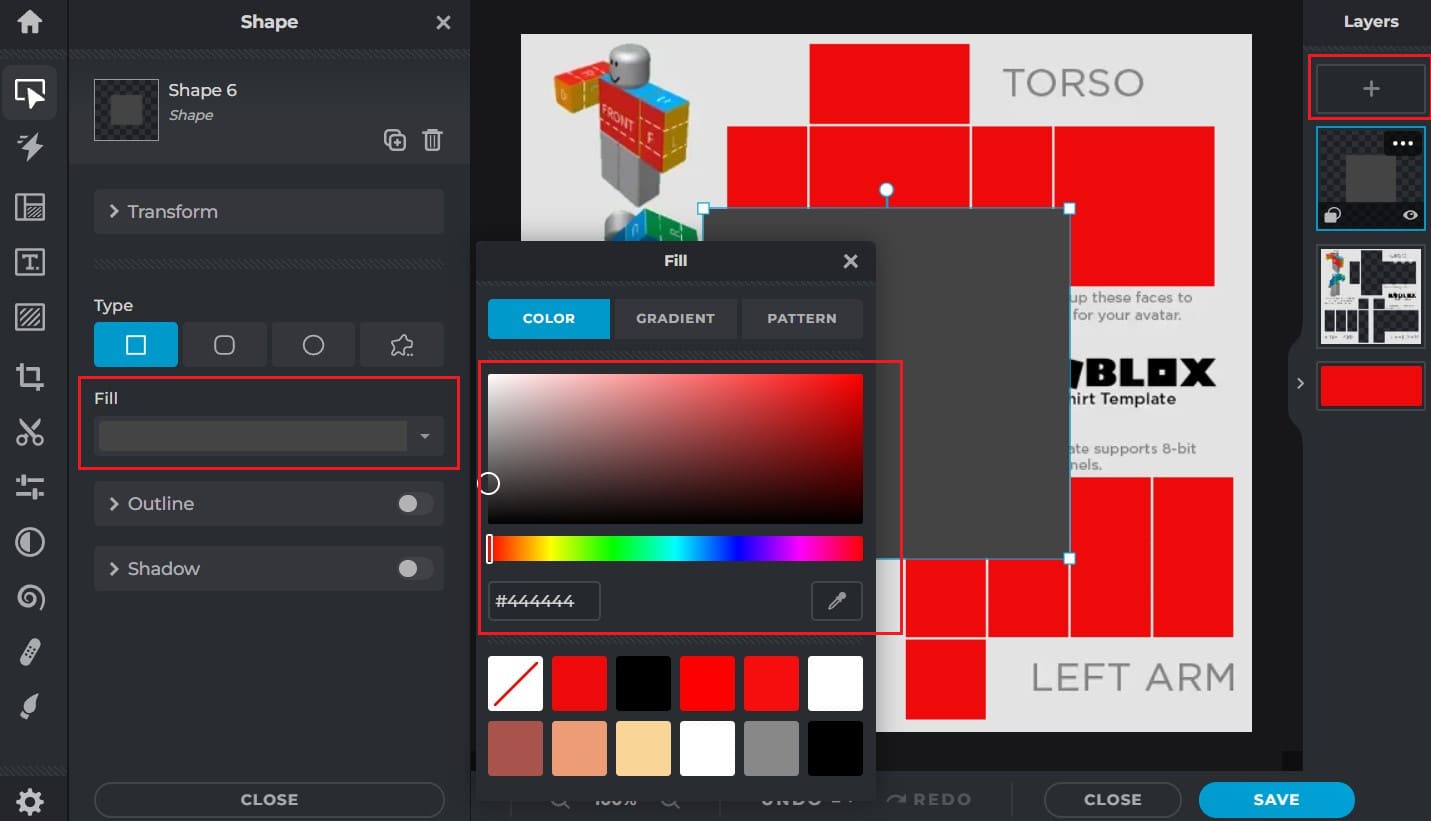The image size is (1431, 821).
Task: Choose the salmon color swatch
Action: (579, 748)
